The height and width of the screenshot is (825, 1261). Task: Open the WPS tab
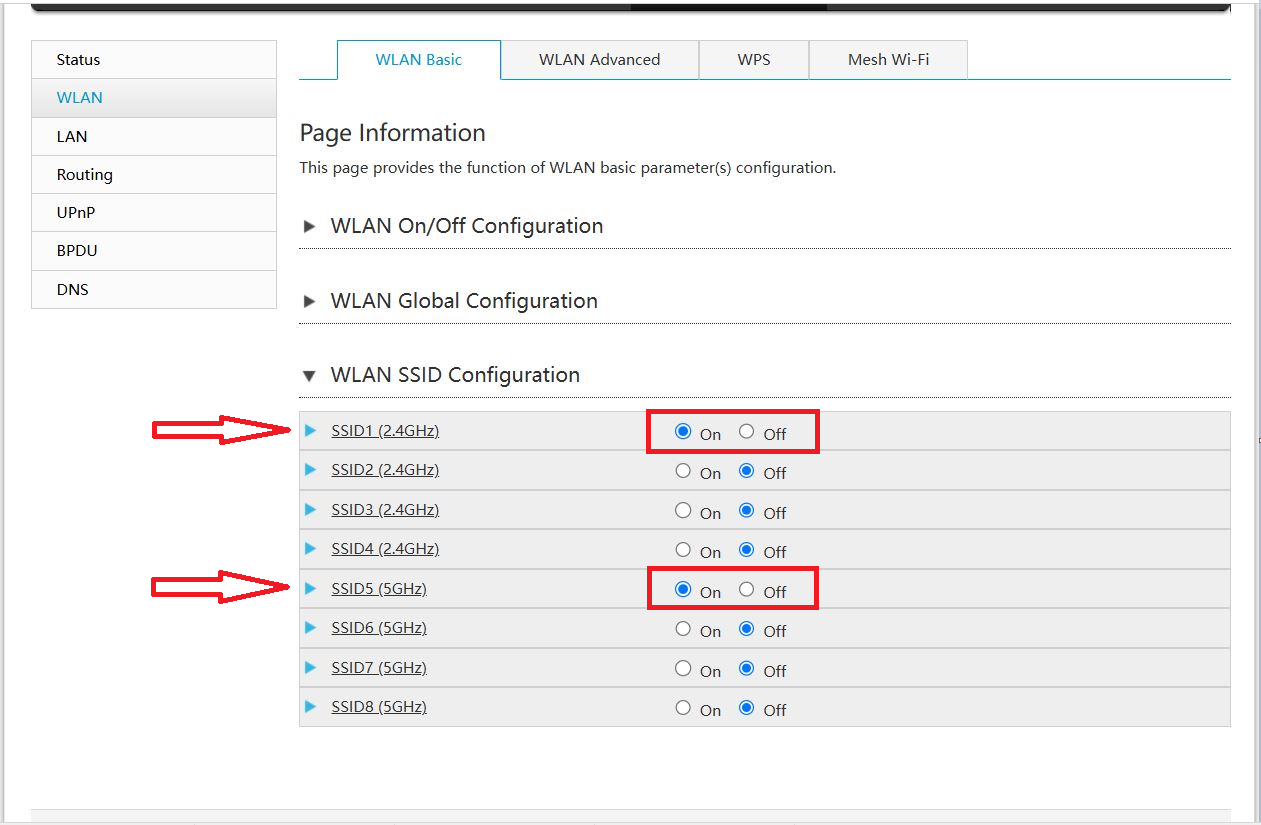pos(753,60)
